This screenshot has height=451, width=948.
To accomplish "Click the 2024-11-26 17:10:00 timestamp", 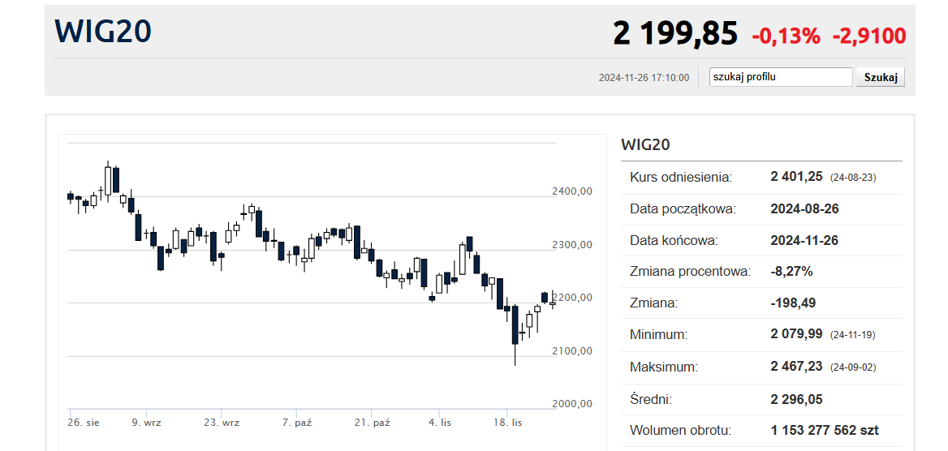I will (643, 78).
